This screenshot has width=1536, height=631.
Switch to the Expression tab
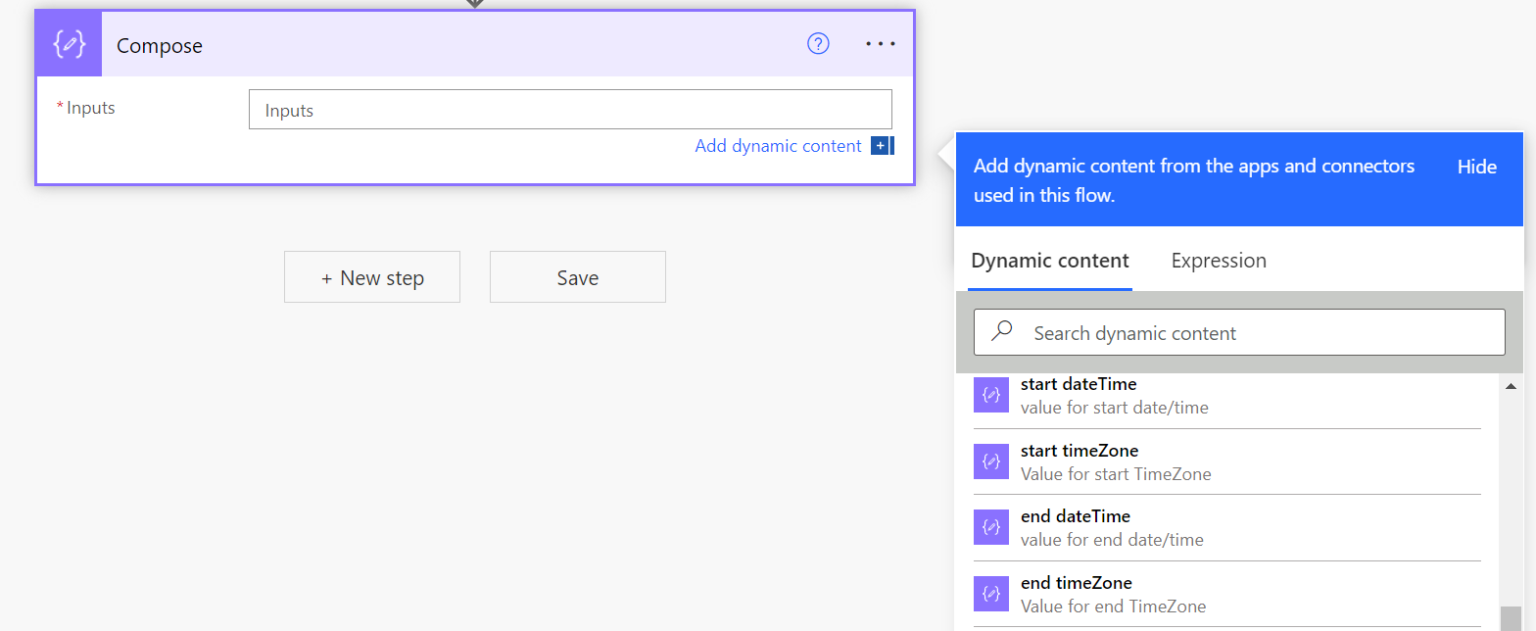1218,260
